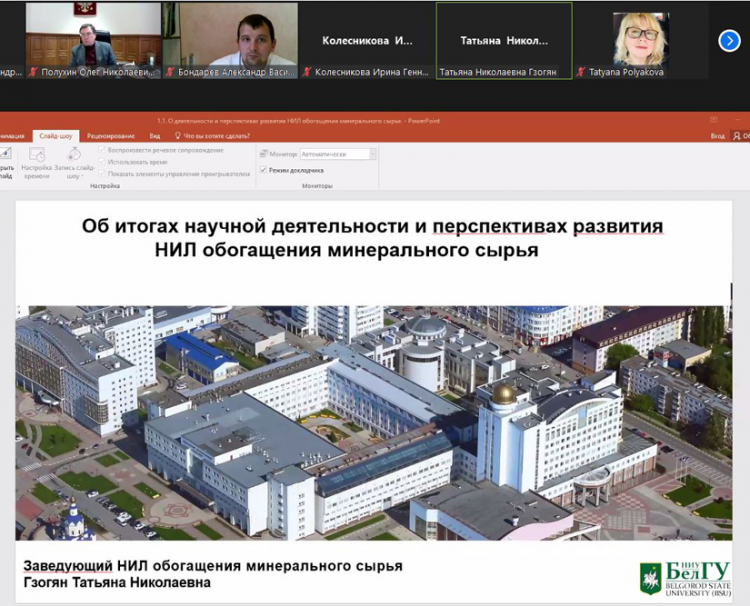Toggle the Использовать время checkbox

pyautogui.click(x=102, y=162)
